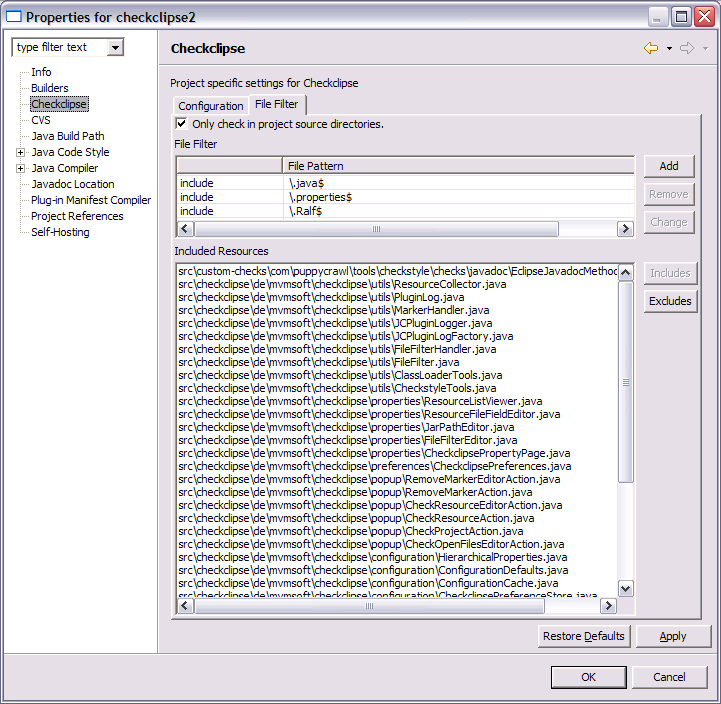Image resolution: width=721 pixels, height=704 pixels.
Task: Open the type filter text dropdown
Action: coord(115,47)
